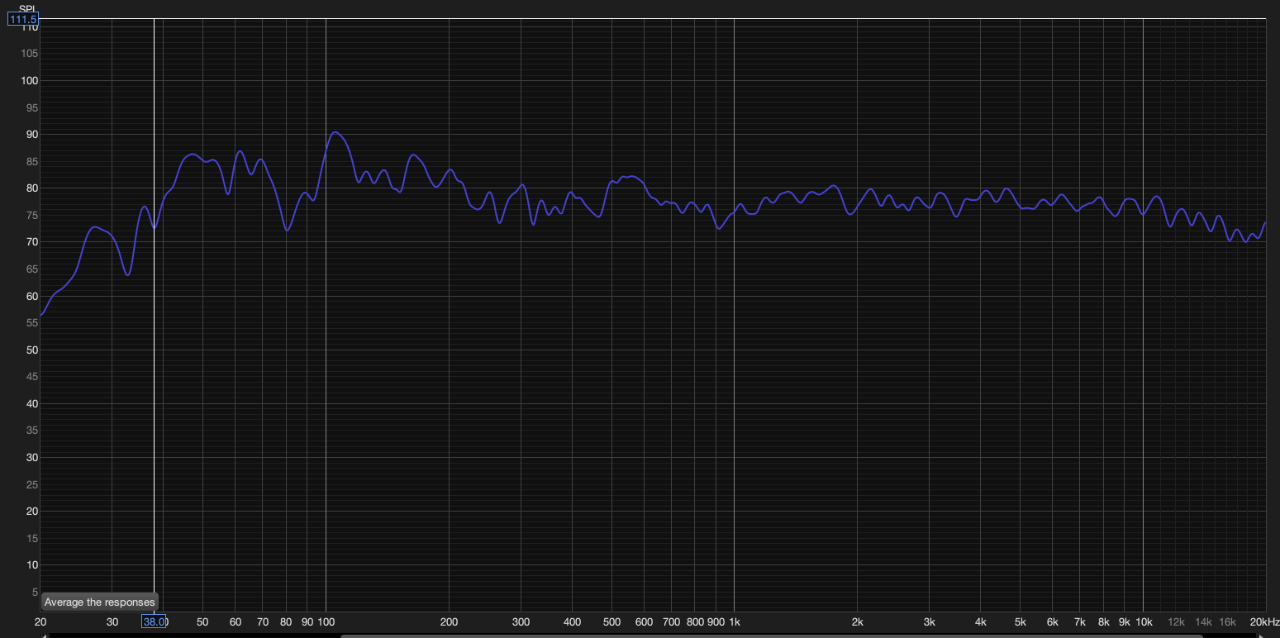This screenshot has width=1280, height=638.
Task: Click the curve dip near 80 Hz
Action: (x=287, y=230)
